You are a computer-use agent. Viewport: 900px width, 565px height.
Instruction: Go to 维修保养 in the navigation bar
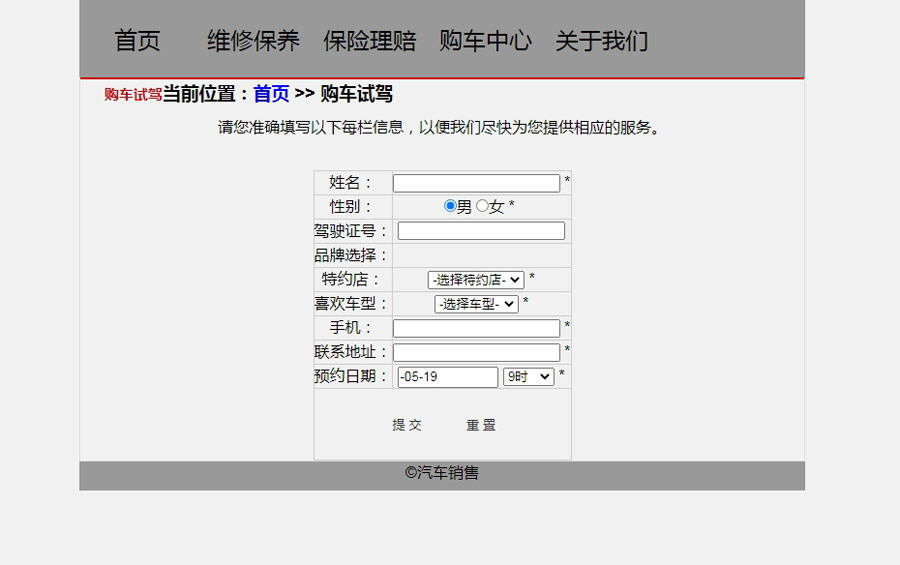pos(253,41)
